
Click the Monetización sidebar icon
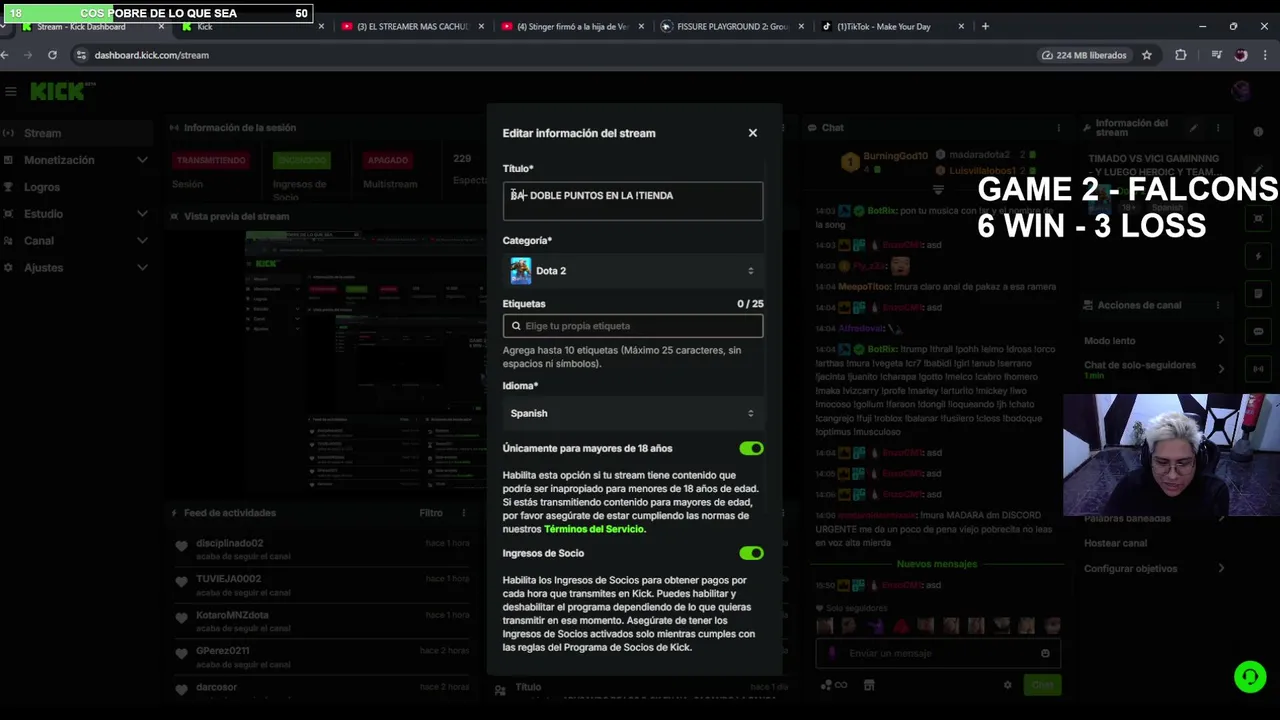tap(9, 160)
